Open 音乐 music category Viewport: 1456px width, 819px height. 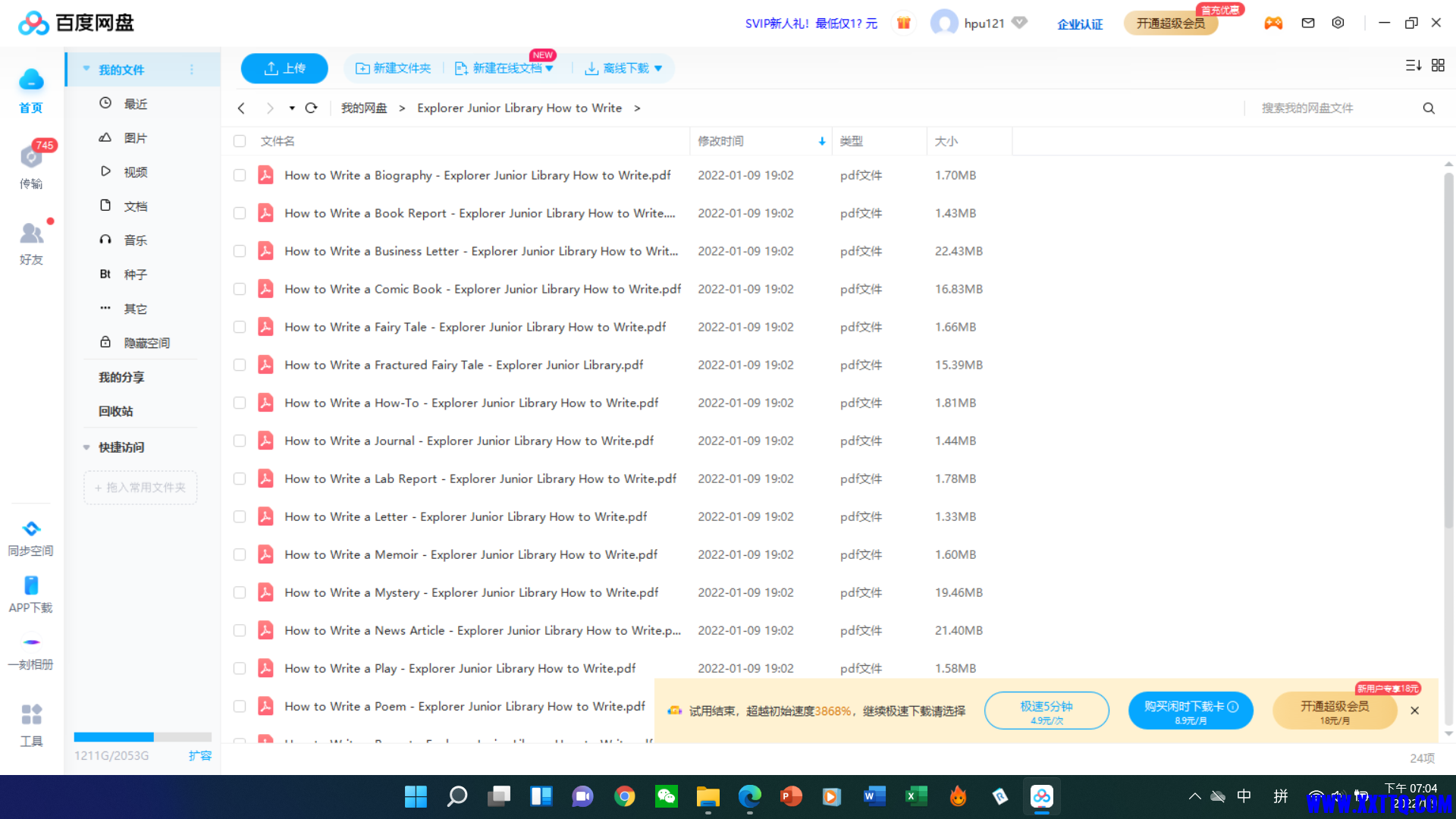click(135, 240)
